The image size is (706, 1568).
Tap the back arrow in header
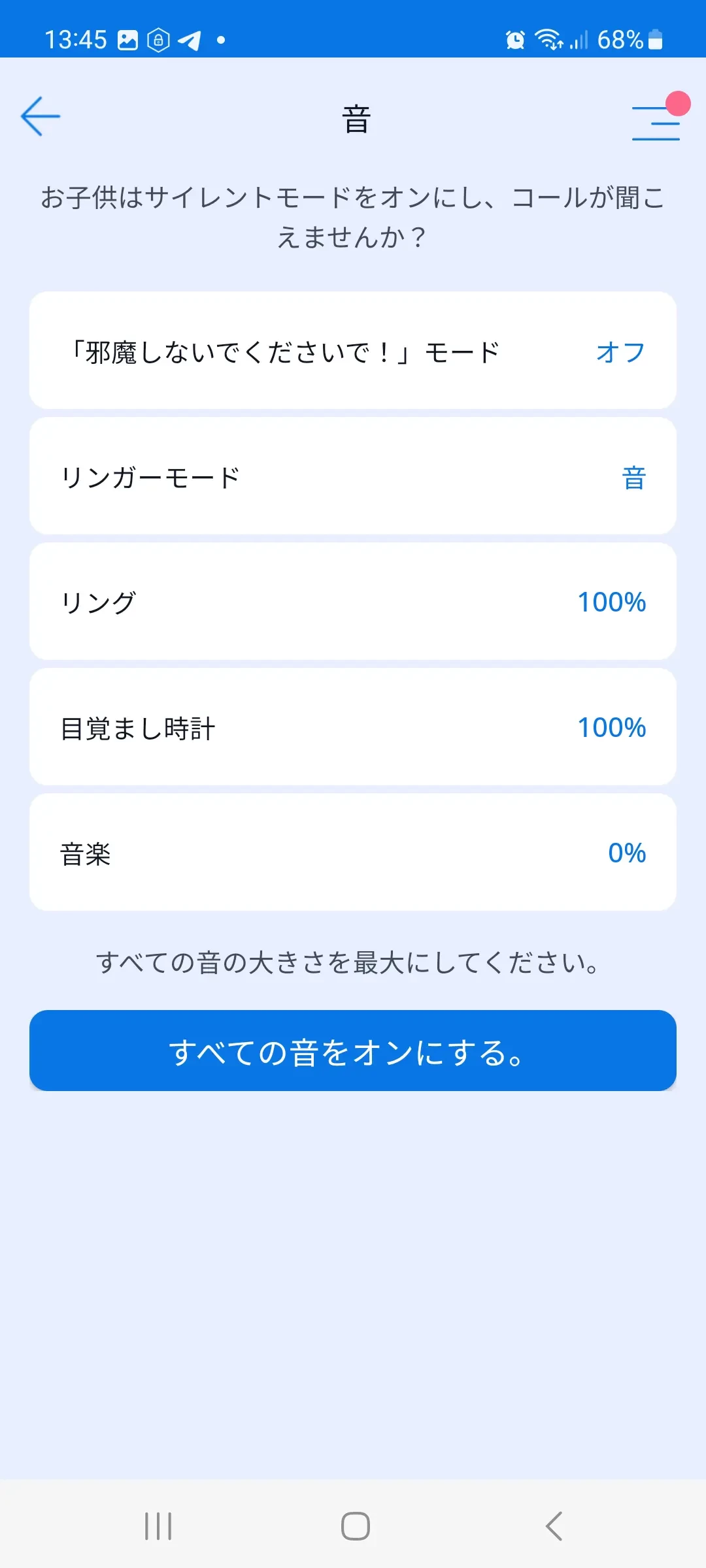coord(41,116)
